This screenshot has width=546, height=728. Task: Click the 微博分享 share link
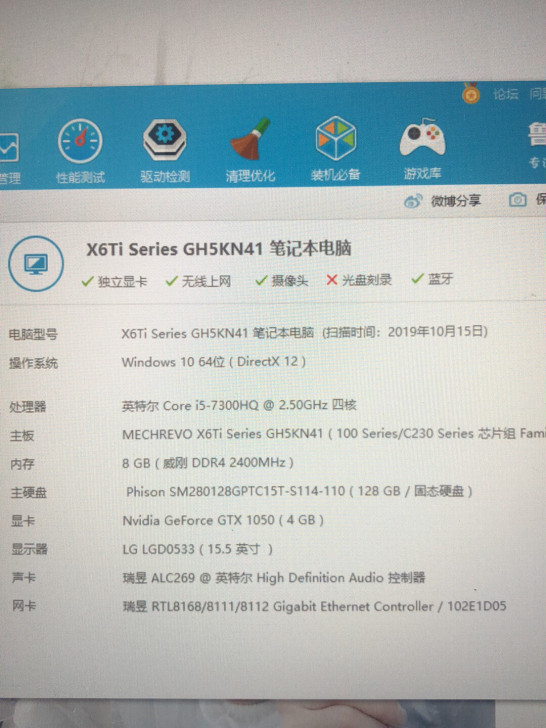click(455, 201)
